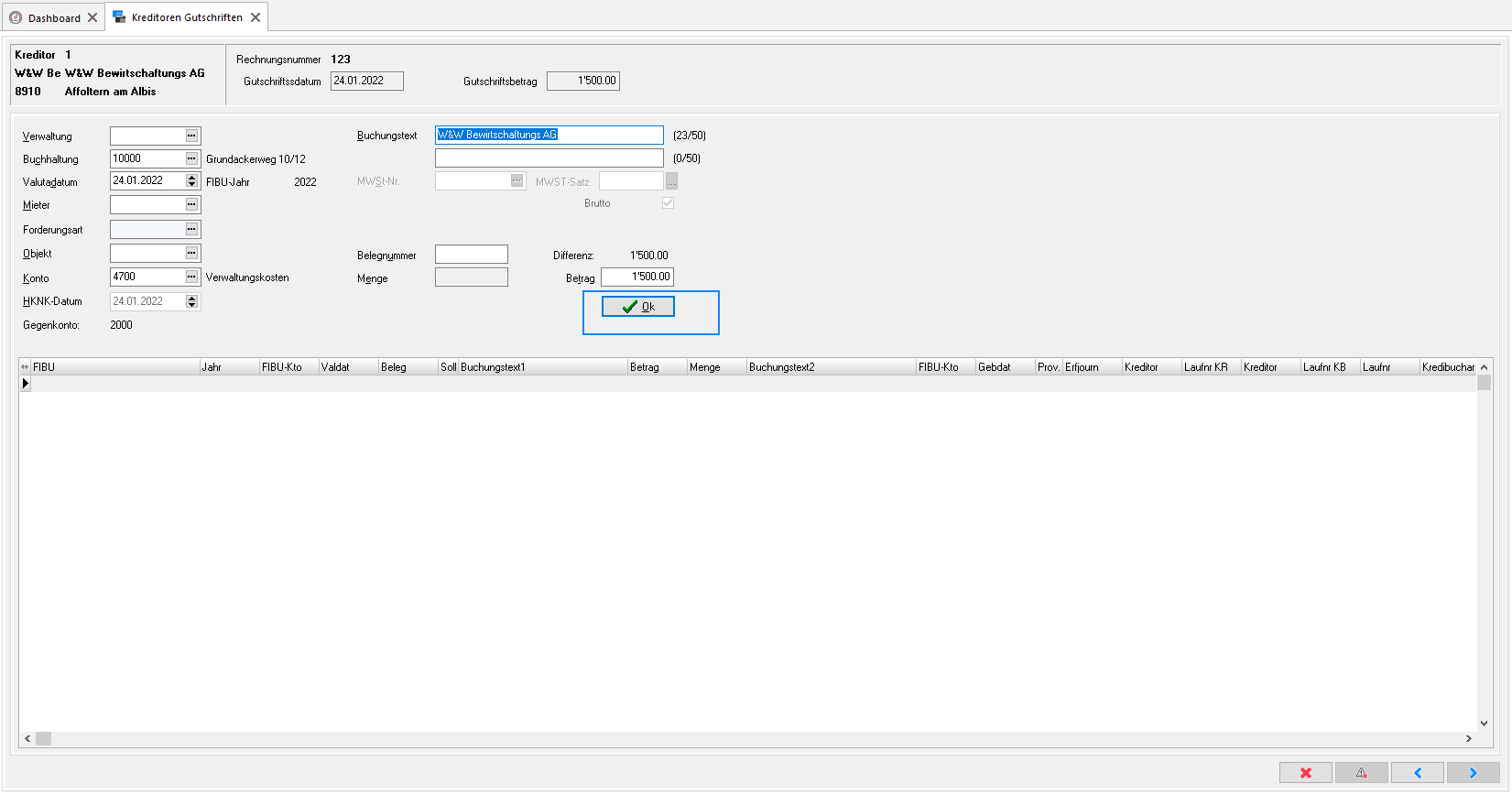Image resolution: width=1512 pixels, height=794 pixels.
Task: Click the Gutschriftsdatum field
Action: [x=367, y=81]
